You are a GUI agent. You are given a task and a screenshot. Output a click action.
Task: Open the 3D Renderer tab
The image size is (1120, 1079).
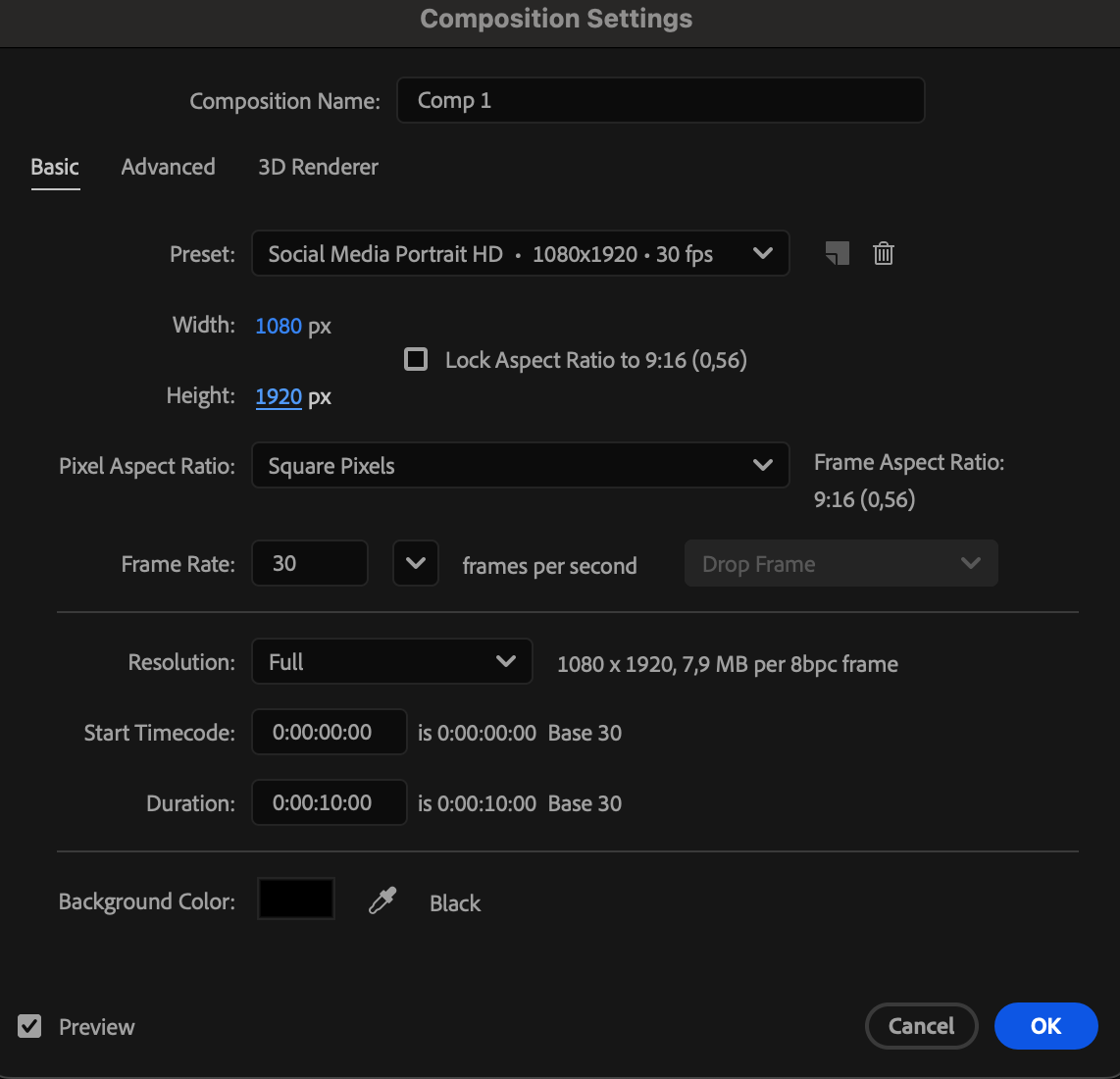pyautogui.click(x=318, y=167)
